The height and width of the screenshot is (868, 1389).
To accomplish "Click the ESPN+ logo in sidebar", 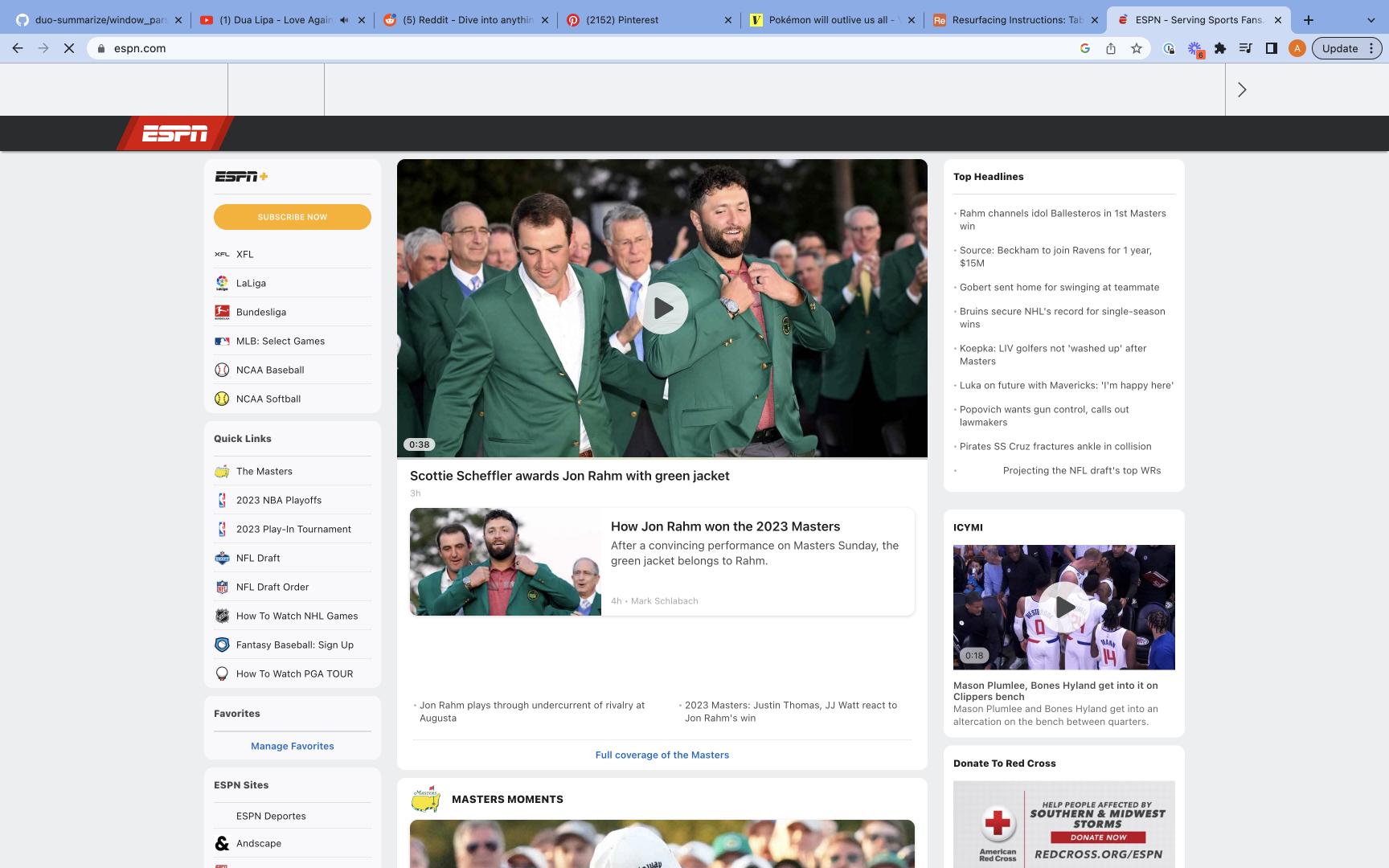I will pos(241,176).
